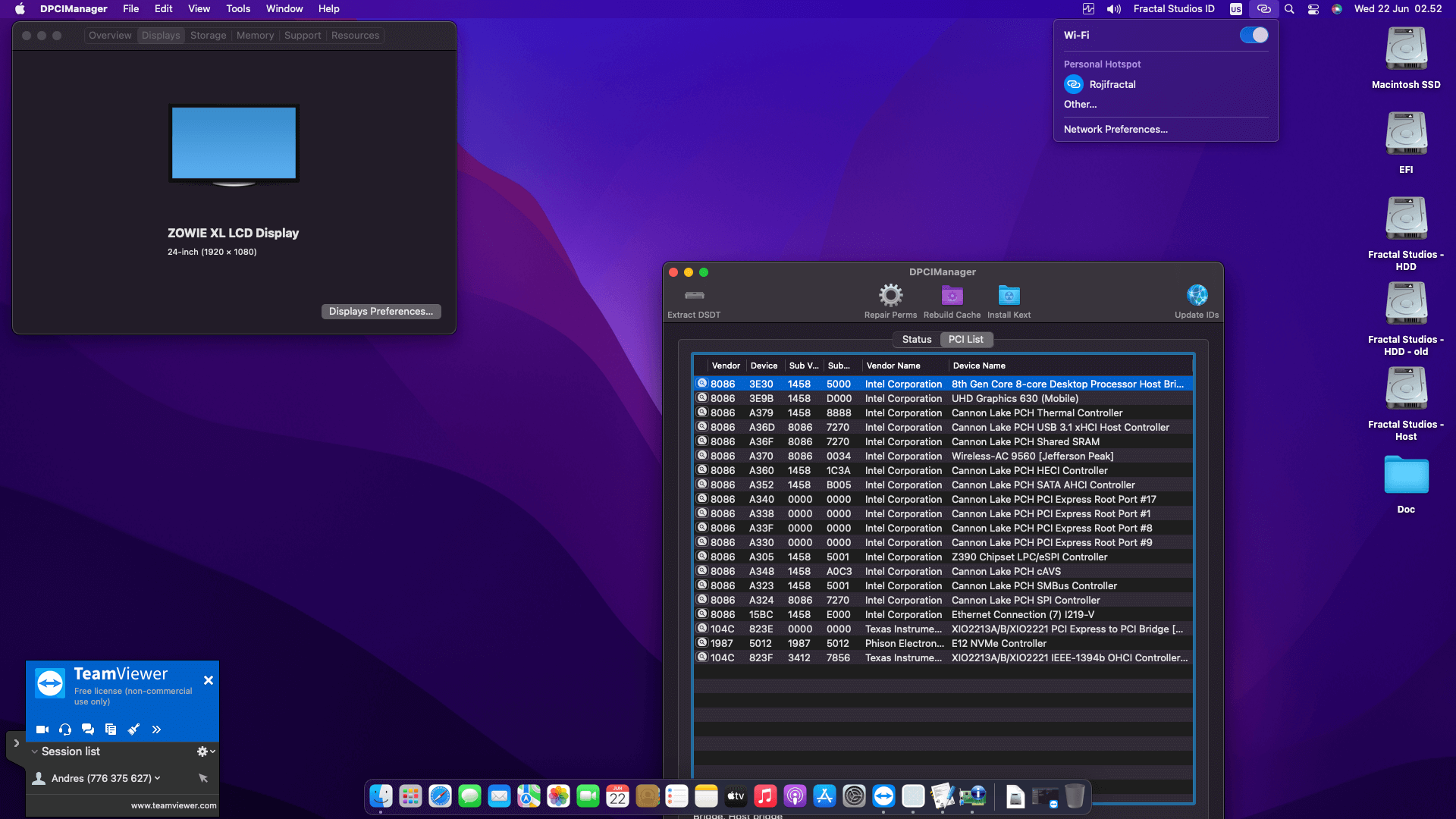Viewport: 1456px width, 819px height.
Task: Click TeamViewer whiteboard brush icon
Action: [133, 730]
